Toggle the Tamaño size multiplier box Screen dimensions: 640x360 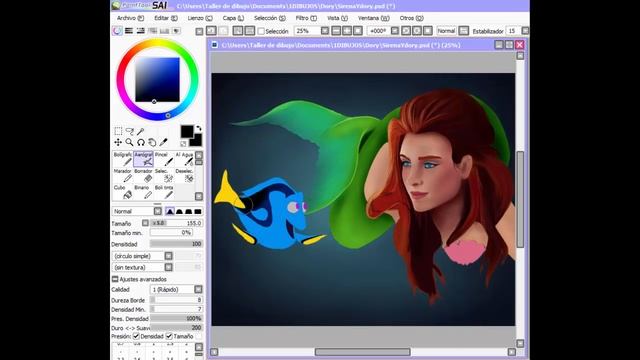point(145,223)
